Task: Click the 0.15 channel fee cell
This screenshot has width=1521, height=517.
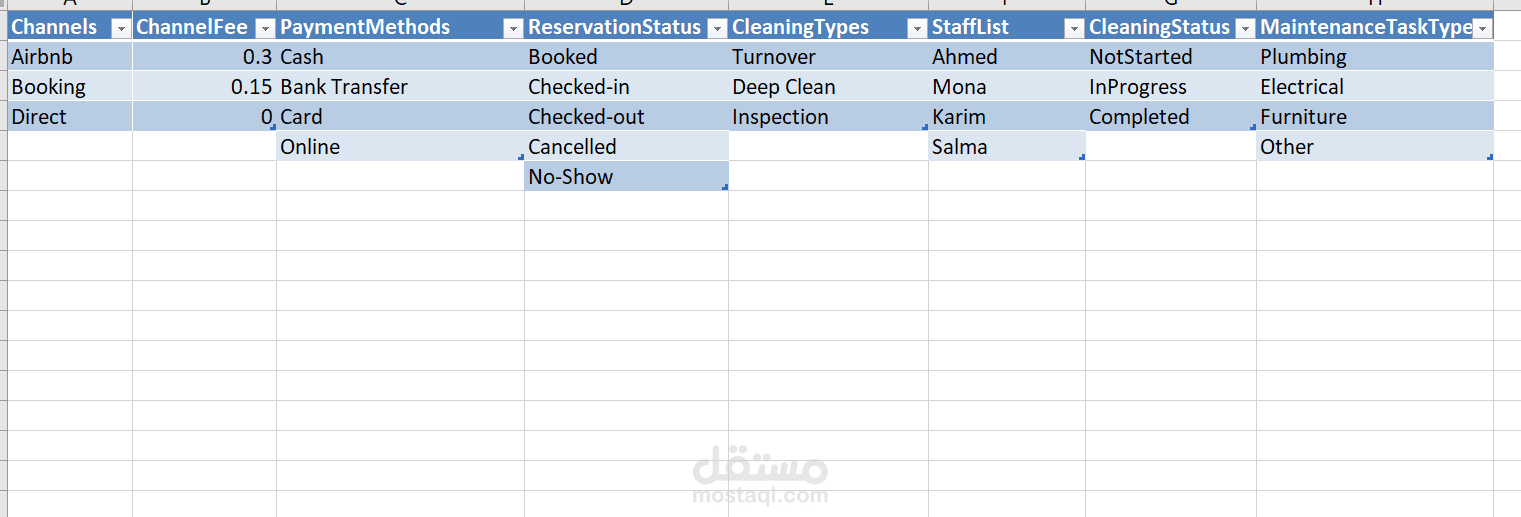Action: click(x=205, y=87)
